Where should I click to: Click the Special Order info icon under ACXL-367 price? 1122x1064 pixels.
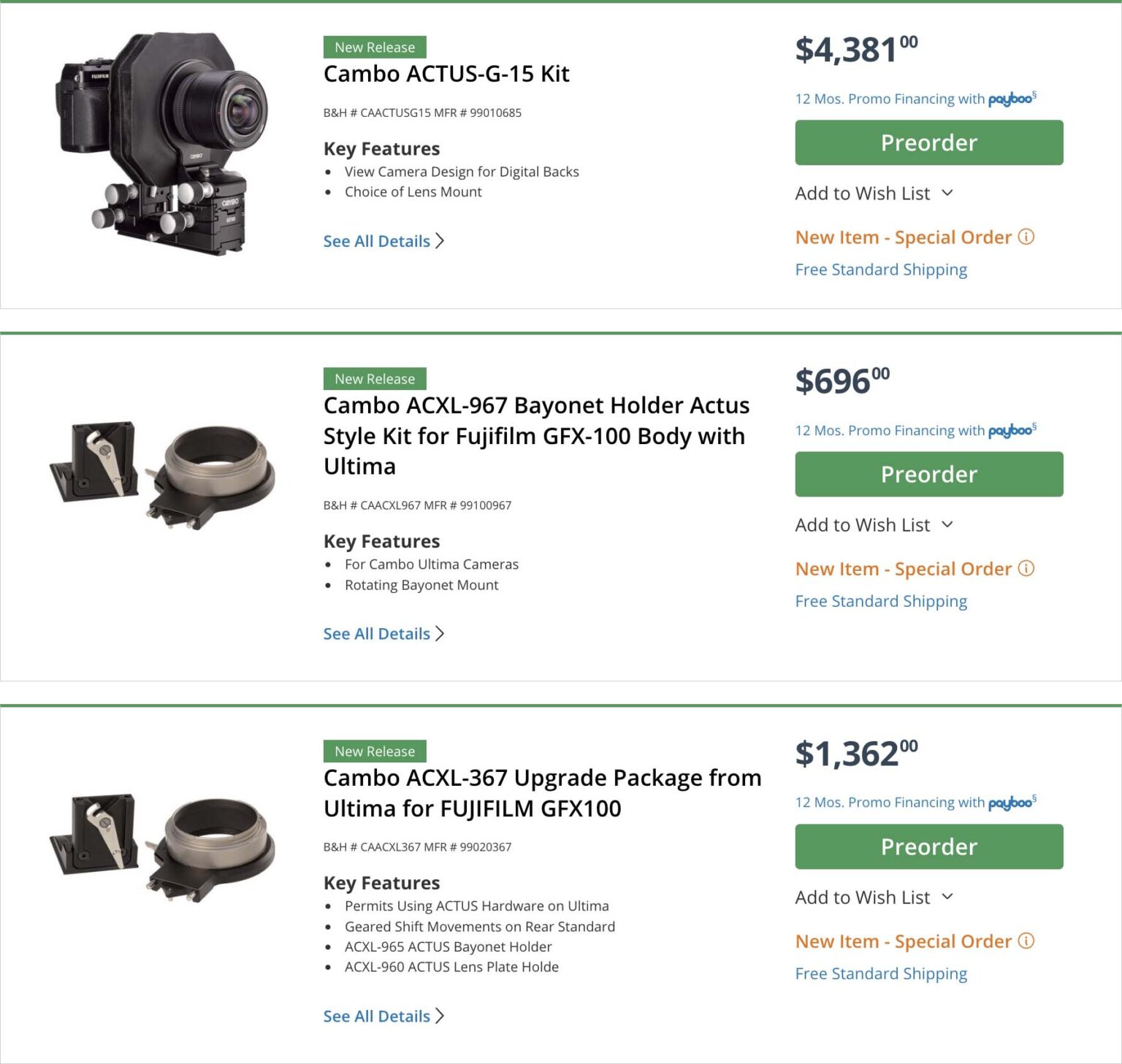point(1026,941)
